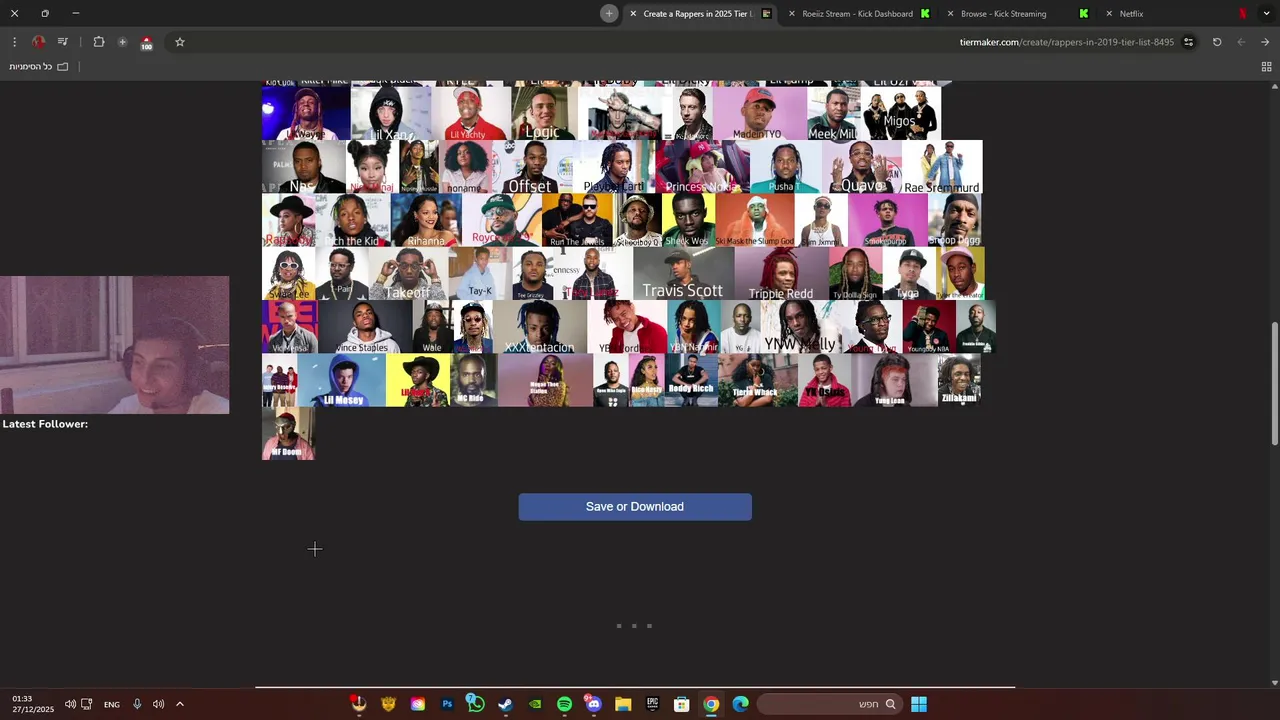Image resolution: width=1280 pixels, height=720 pixels.
Task: Open WhatsApp from the taskbar
Action: tap(476, 704)
